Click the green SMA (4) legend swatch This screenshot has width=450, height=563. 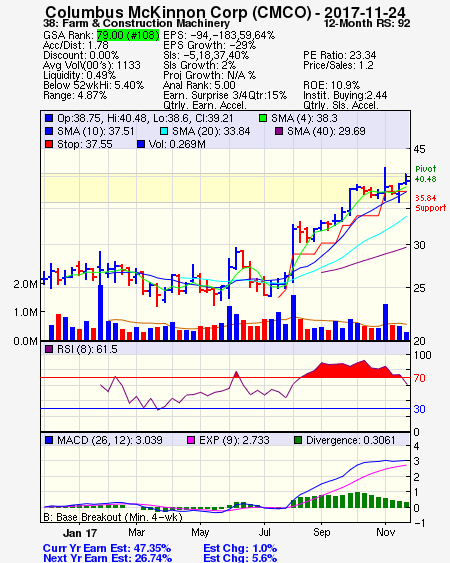tap(263, 118)
